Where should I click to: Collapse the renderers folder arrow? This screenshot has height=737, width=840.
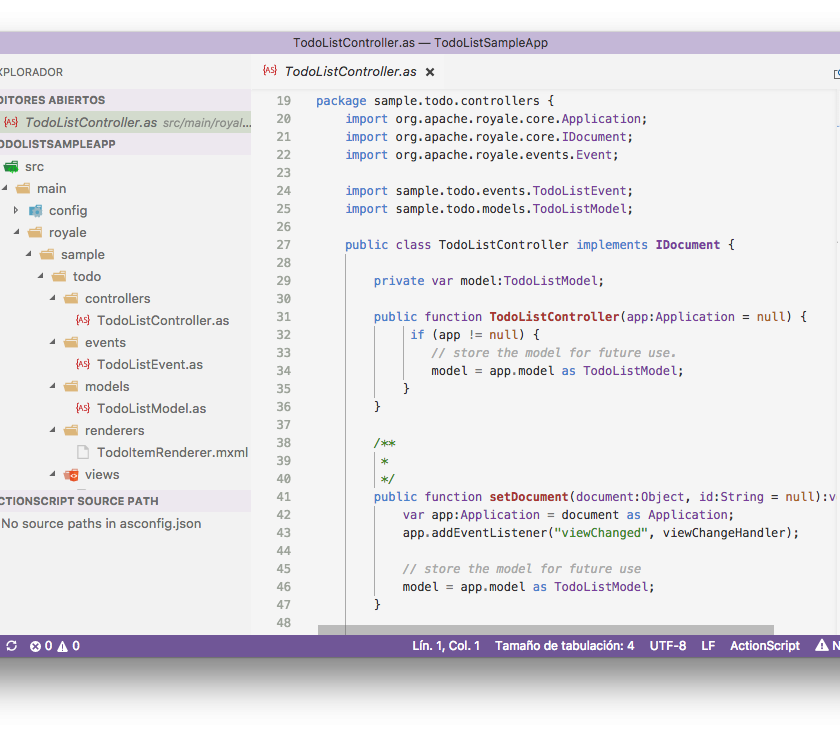point(52,431)
